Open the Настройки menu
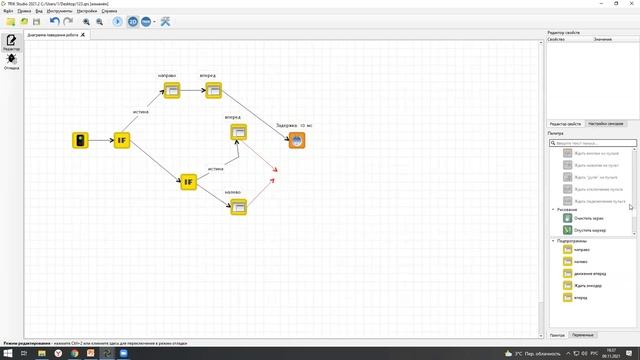The width and height of the screenshot is (640, 360). pyautogui.click(x=87, y=11)
